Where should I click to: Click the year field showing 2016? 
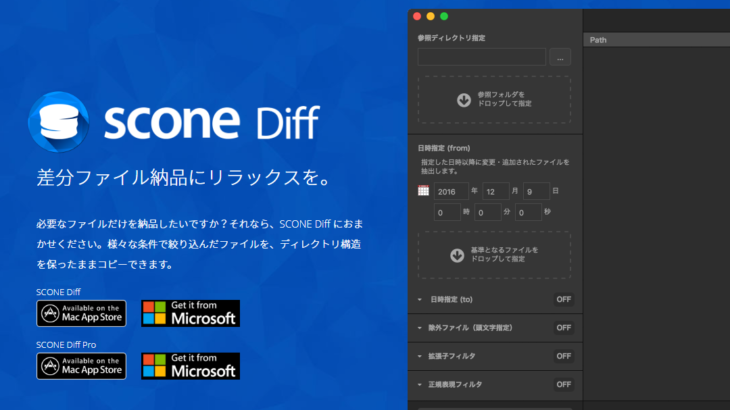[451, 190]
